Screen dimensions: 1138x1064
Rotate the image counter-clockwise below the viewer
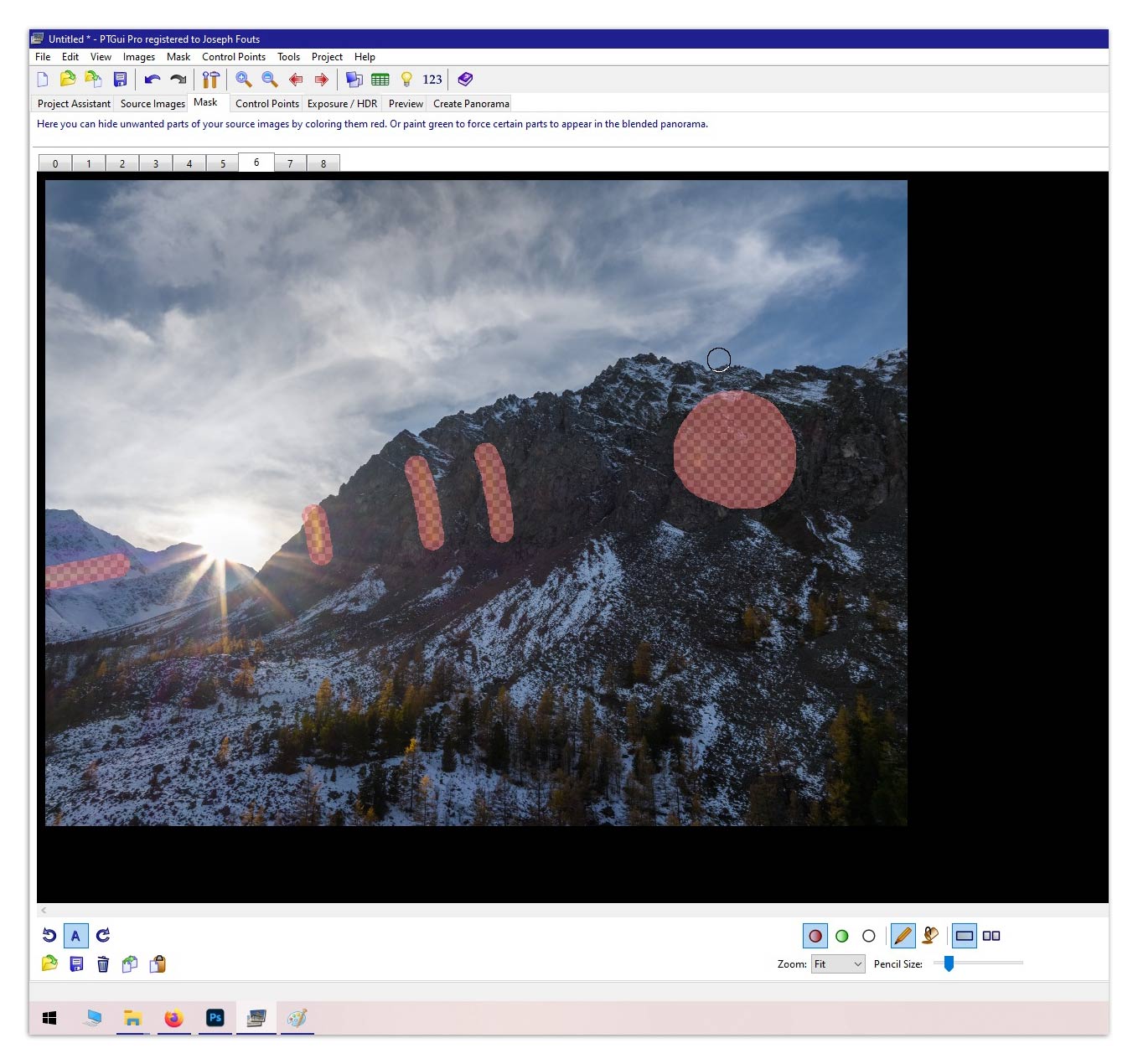pyautogui.click(x=49, y=936)
